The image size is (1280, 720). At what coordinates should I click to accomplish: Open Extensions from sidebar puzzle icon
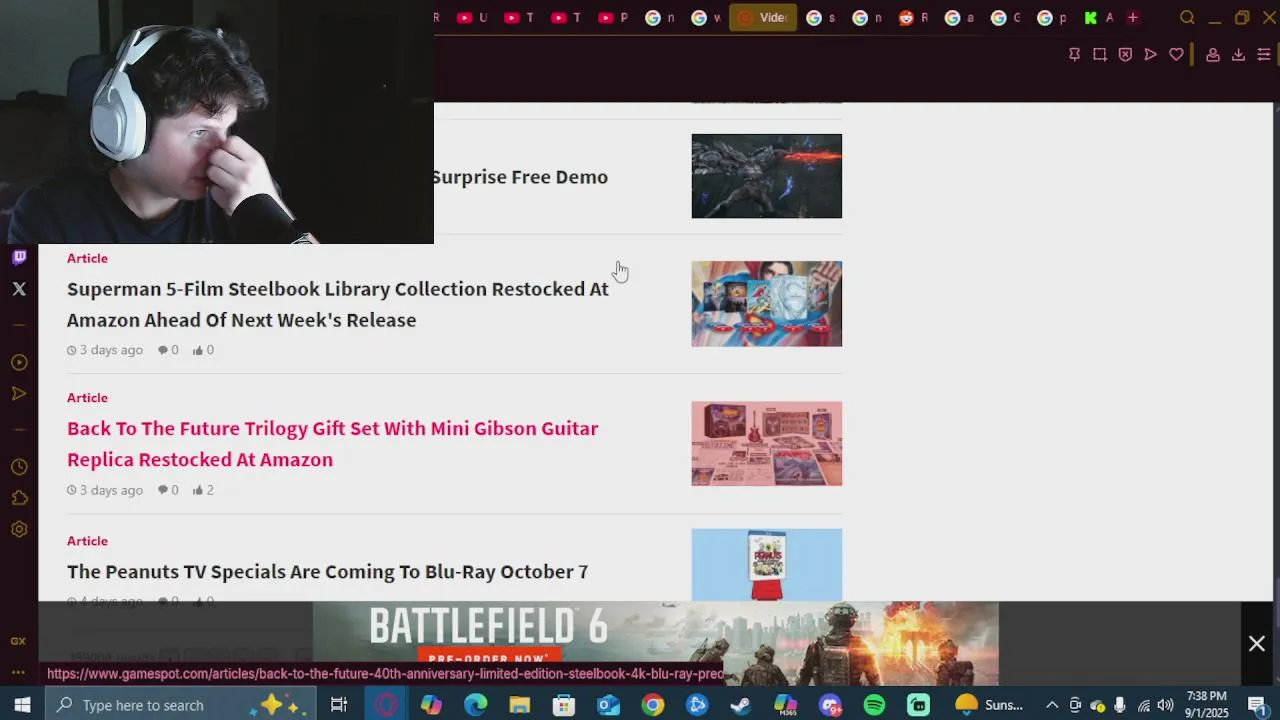click(19, 498)
